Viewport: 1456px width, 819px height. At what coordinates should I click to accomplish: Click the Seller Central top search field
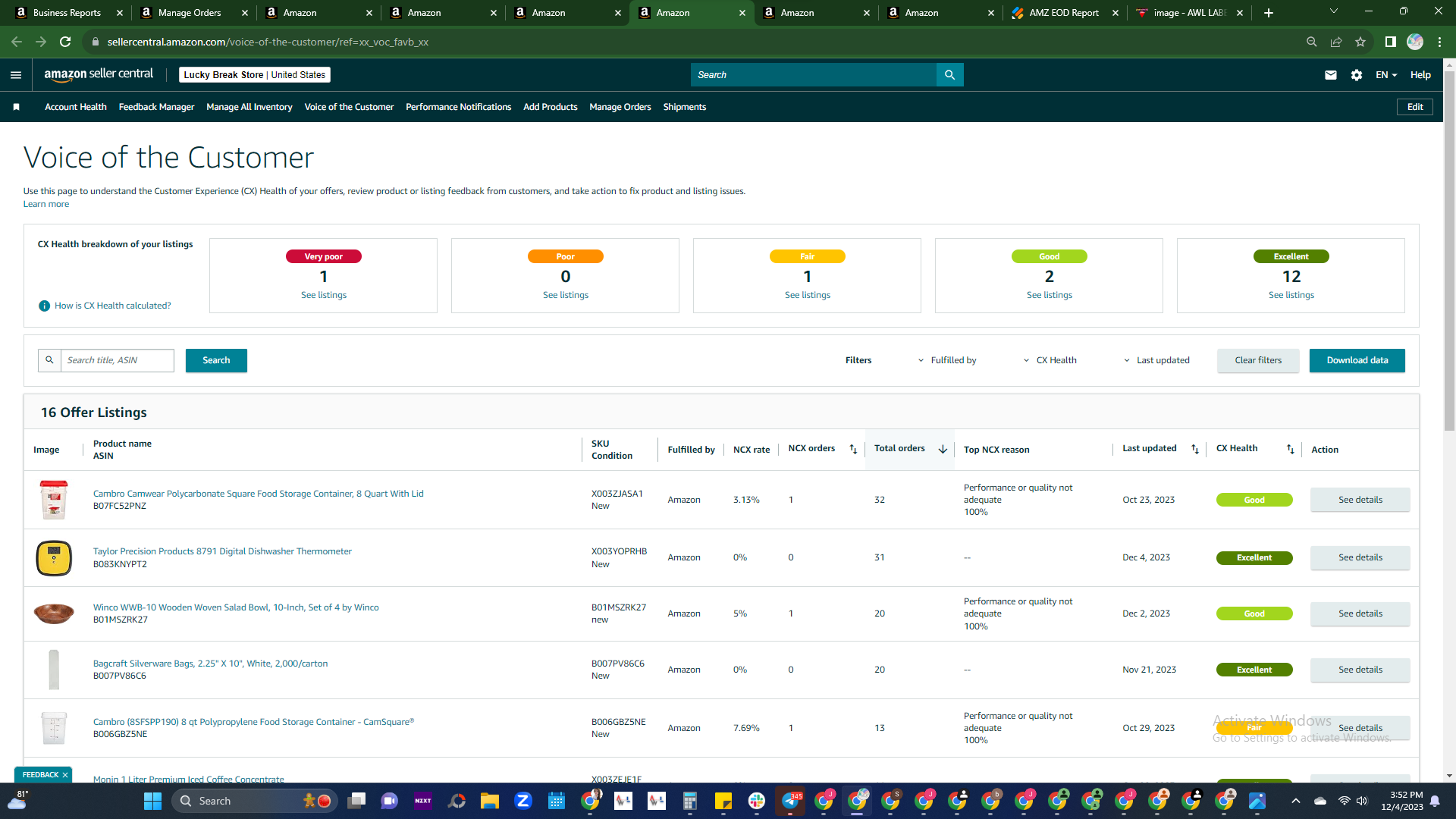(814, 75)
